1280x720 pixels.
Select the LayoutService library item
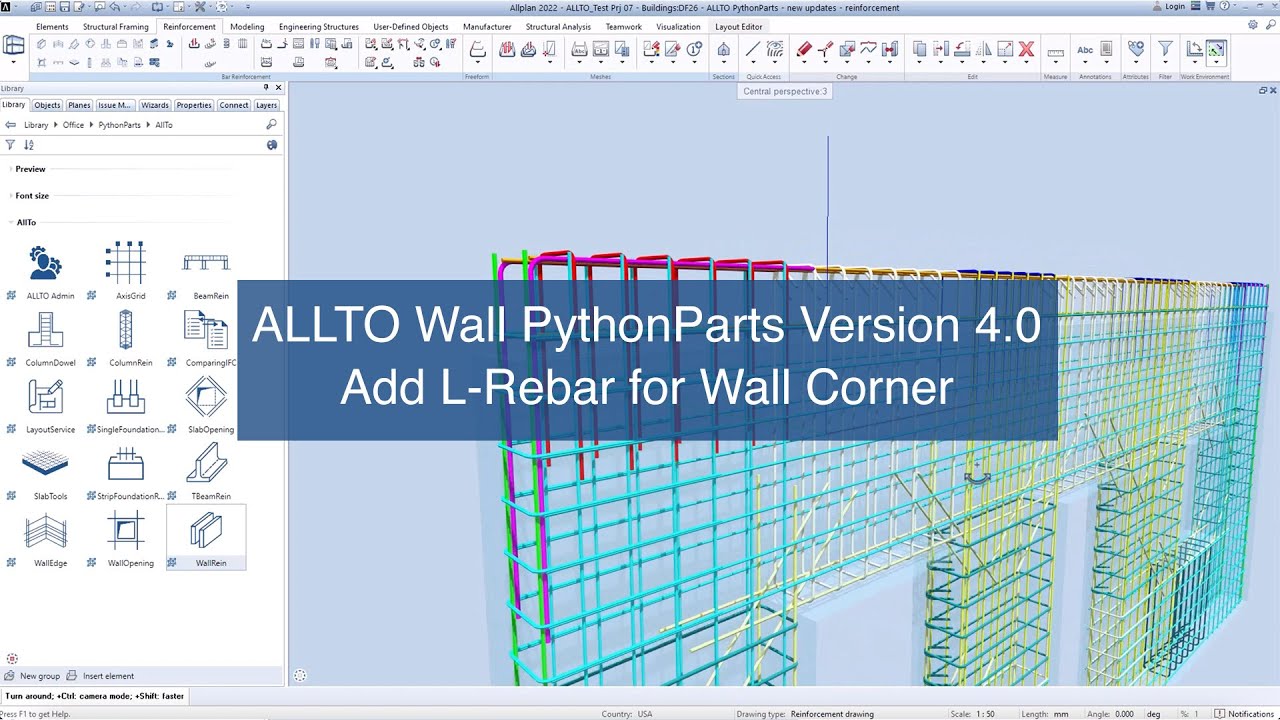point(46,404)
